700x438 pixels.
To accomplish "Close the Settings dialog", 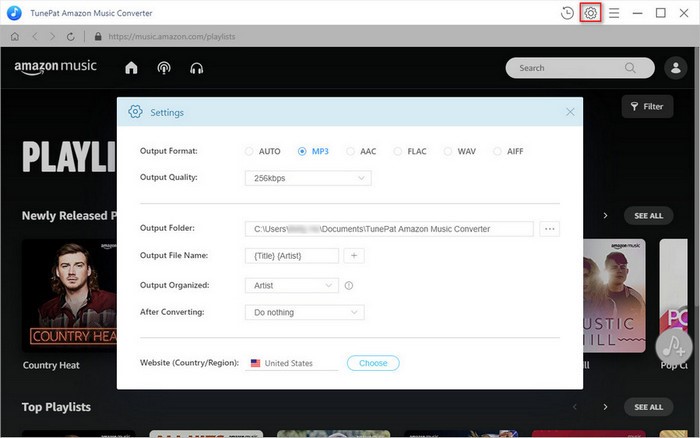I will (x=570, y=112).
